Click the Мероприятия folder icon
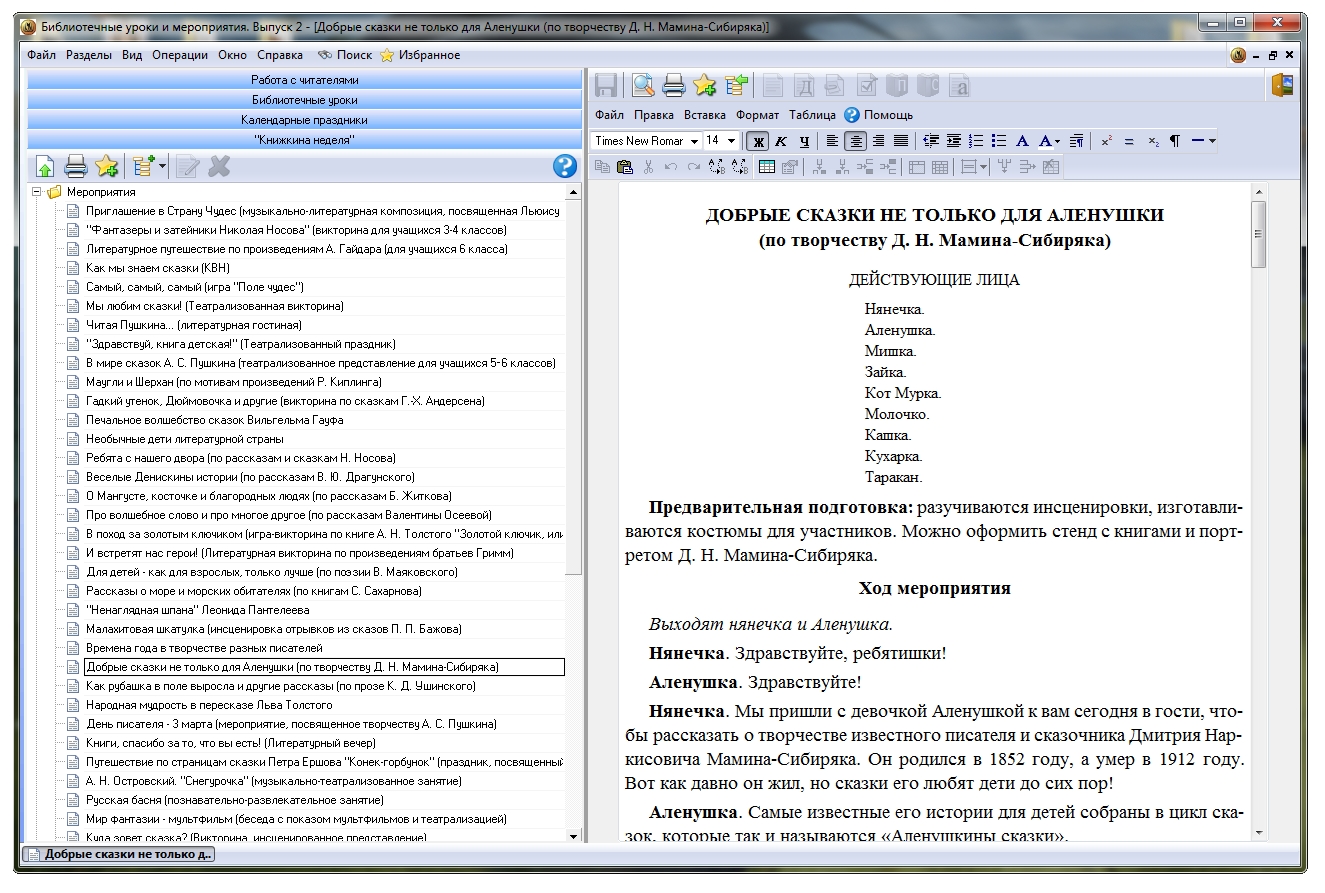The height and width of the screenshot is (893, 1325). point(54,192)
